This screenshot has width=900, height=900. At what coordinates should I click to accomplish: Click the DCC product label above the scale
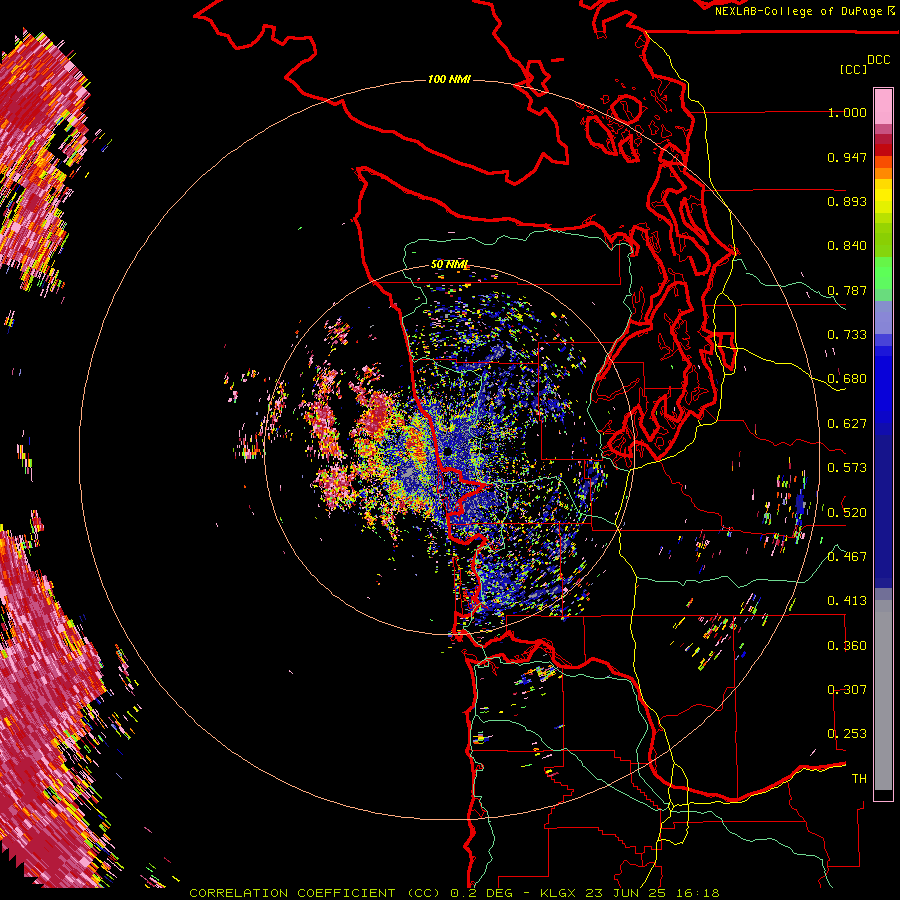(x=878, y=60)
